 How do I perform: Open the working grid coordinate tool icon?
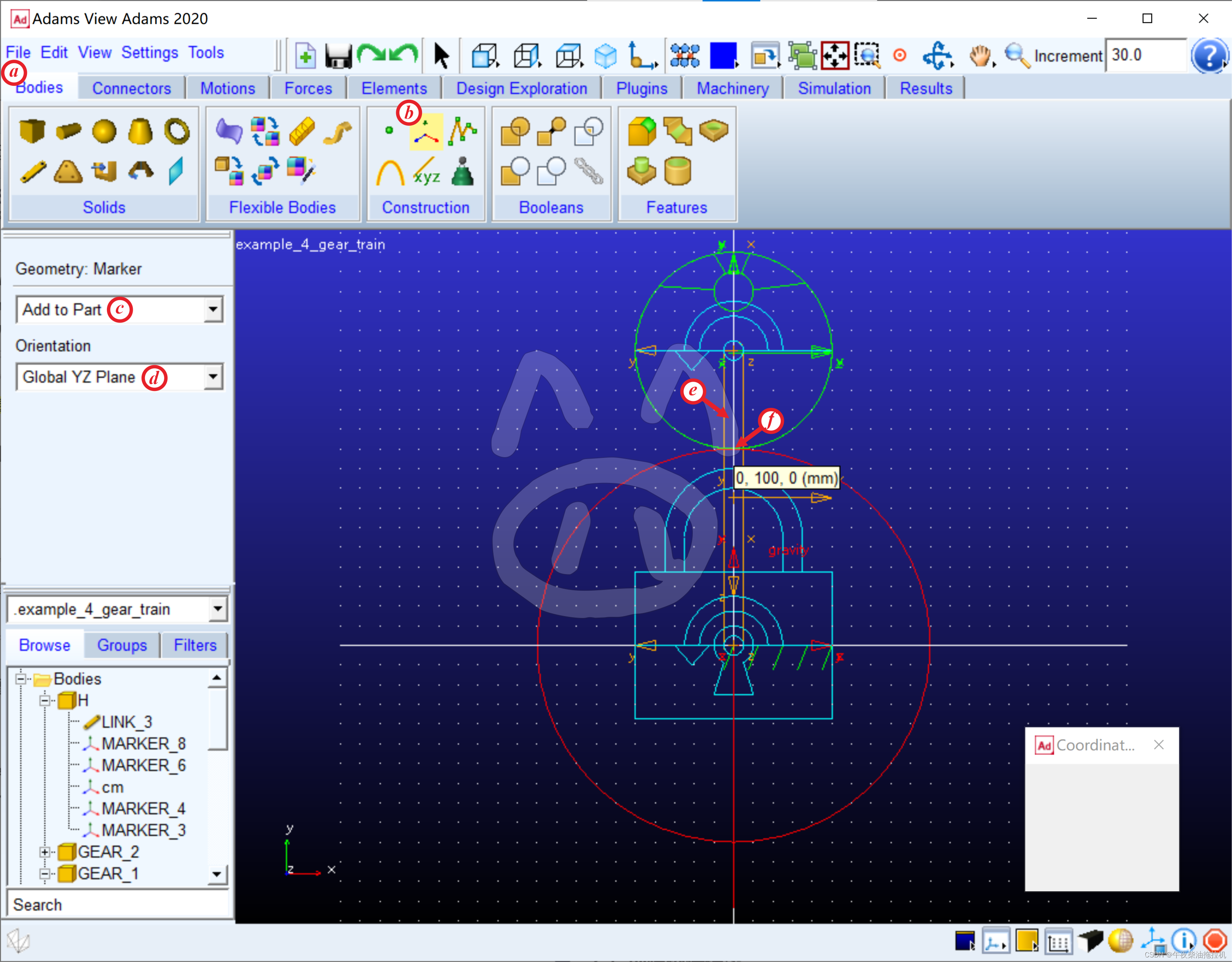pyautogui.click(x=642, y=56)
